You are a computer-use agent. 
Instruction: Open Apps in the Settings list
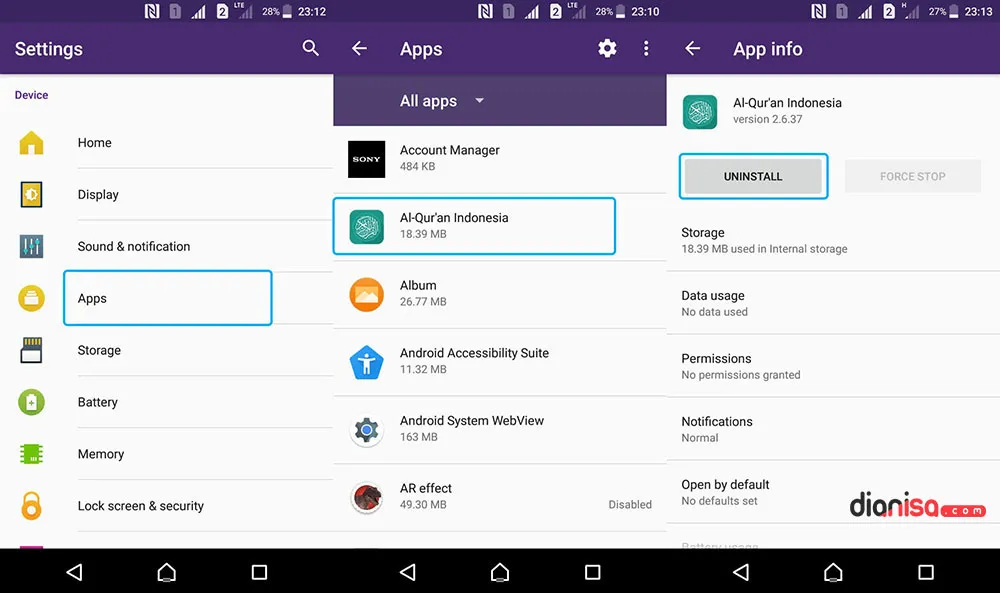click(167, 298)
